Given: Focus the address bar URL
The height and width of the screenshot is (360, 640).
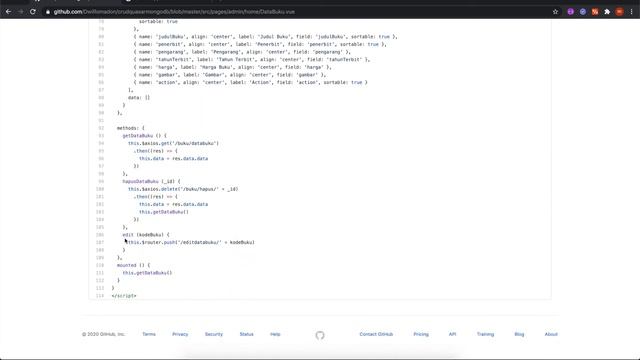Looking at the screenshot, I should (x=174, y=12).
